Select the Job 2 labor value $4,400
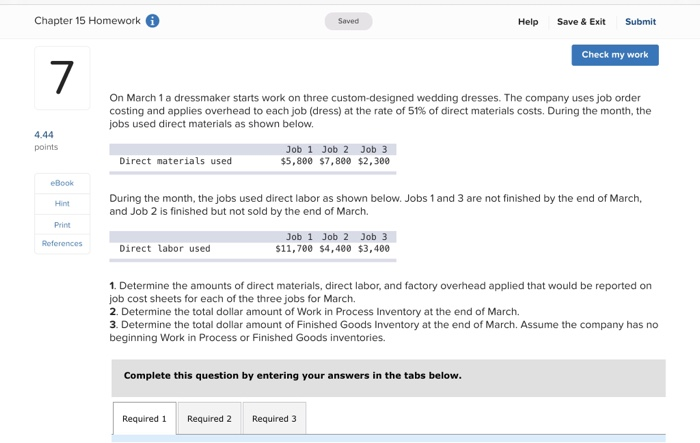The width and height of the screenshot is (700, 443). (x=335, y=249)
